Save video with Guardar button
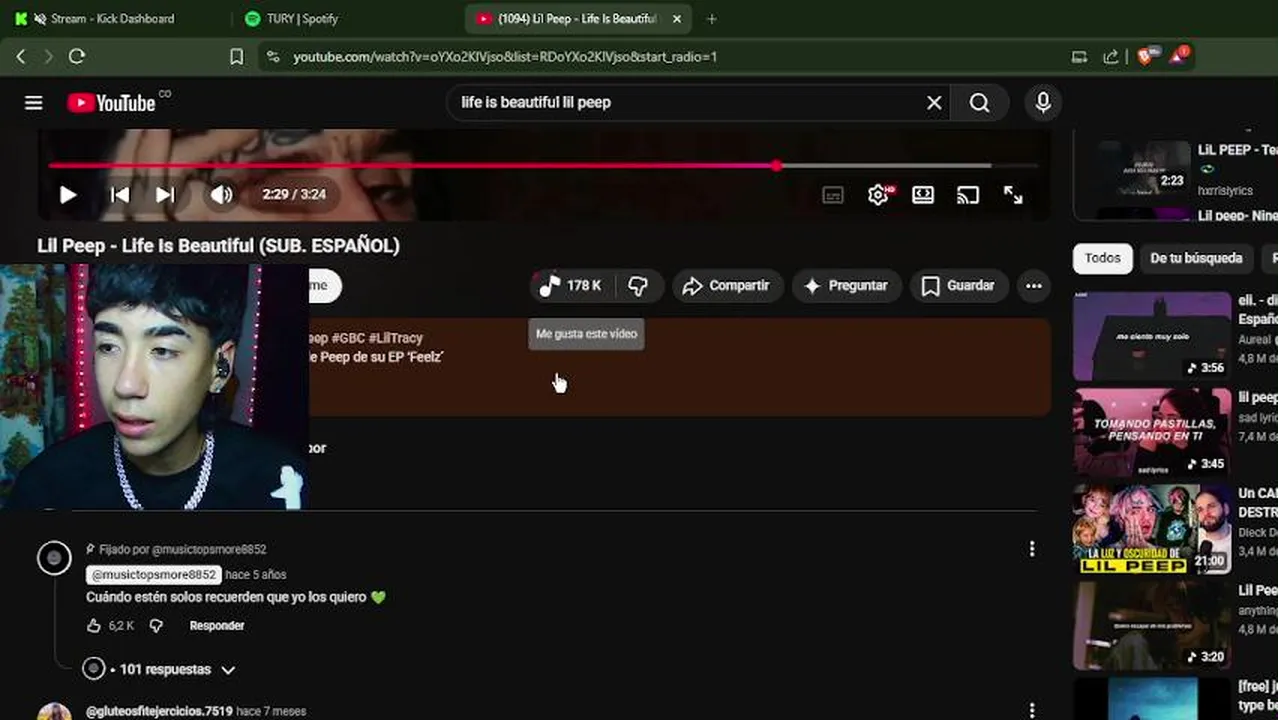Screen dimensions: 1278x720 [958, 286]
